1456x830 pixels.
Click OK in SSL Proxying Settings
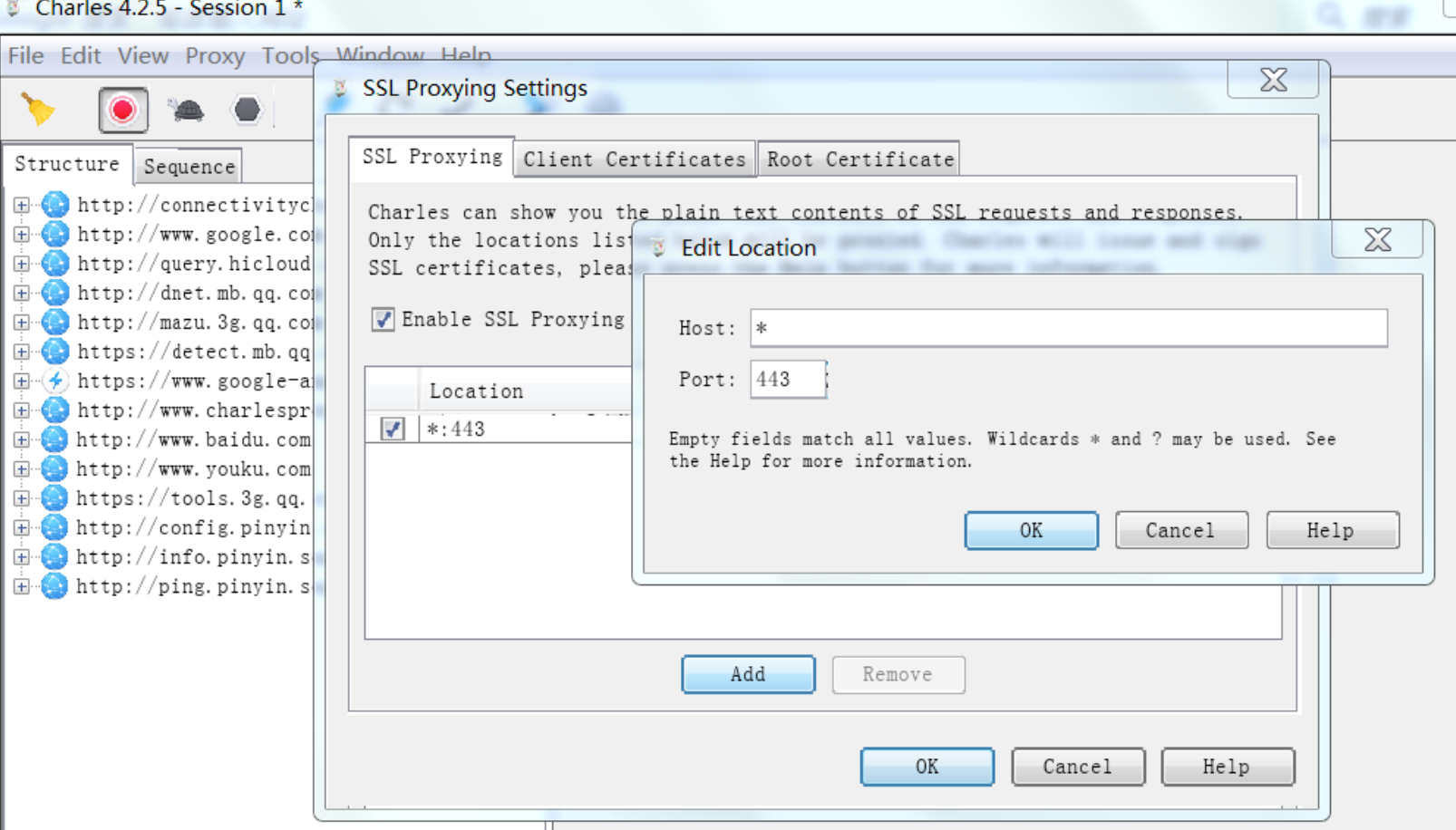927,767
